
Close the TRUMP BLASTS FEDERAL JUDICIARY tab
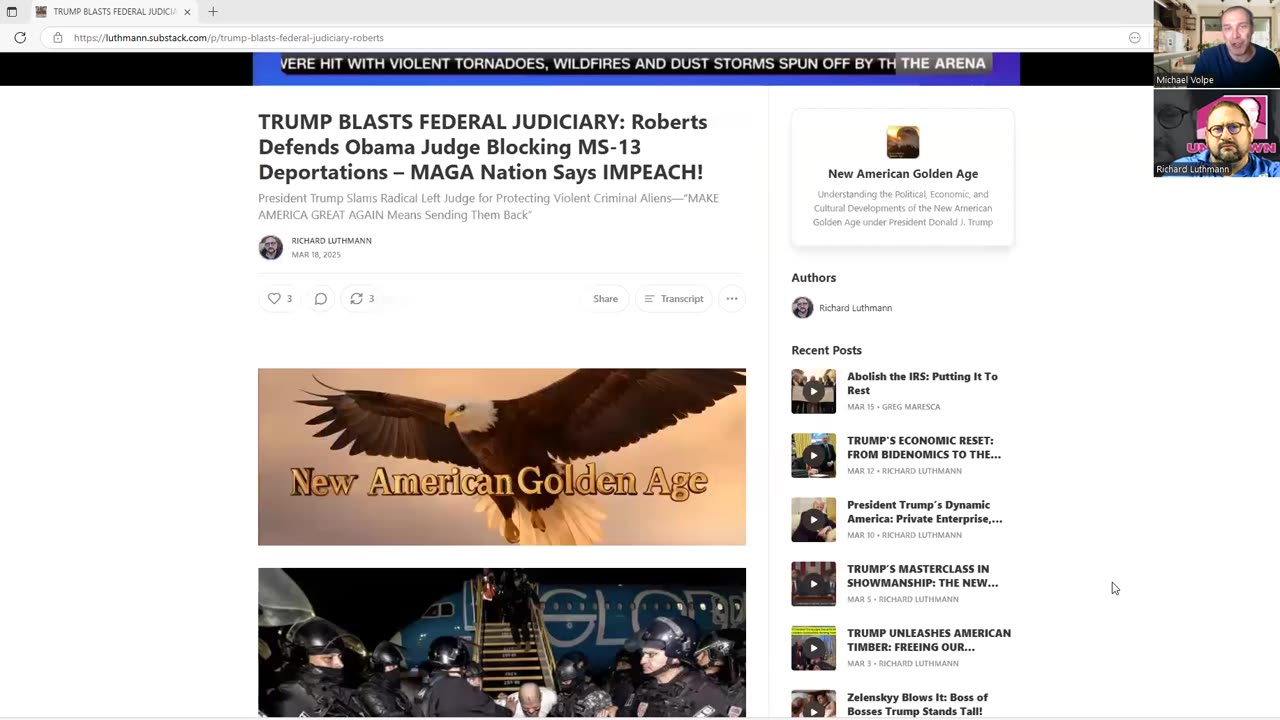point(187,12)
